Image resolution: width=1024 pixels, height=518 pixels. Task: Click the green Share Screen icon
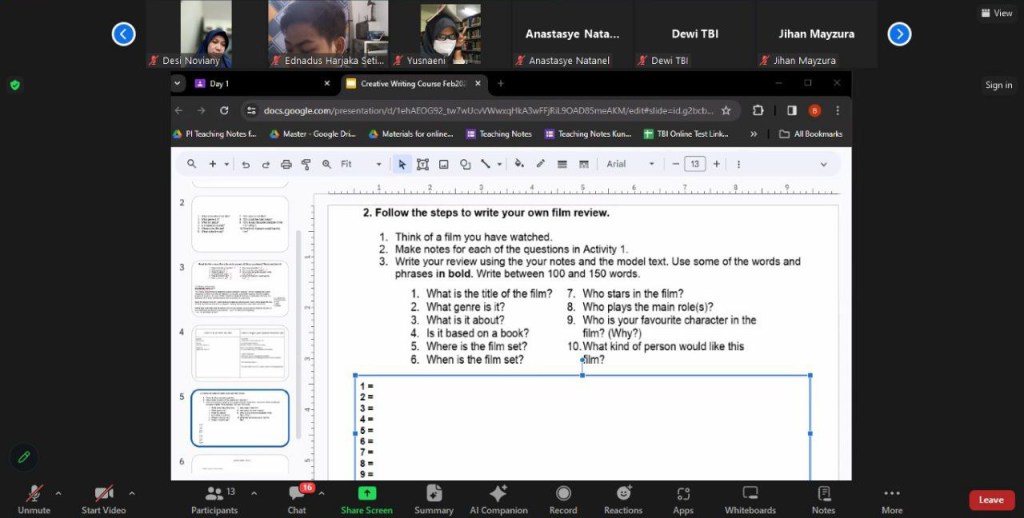[x=366, y=493]
